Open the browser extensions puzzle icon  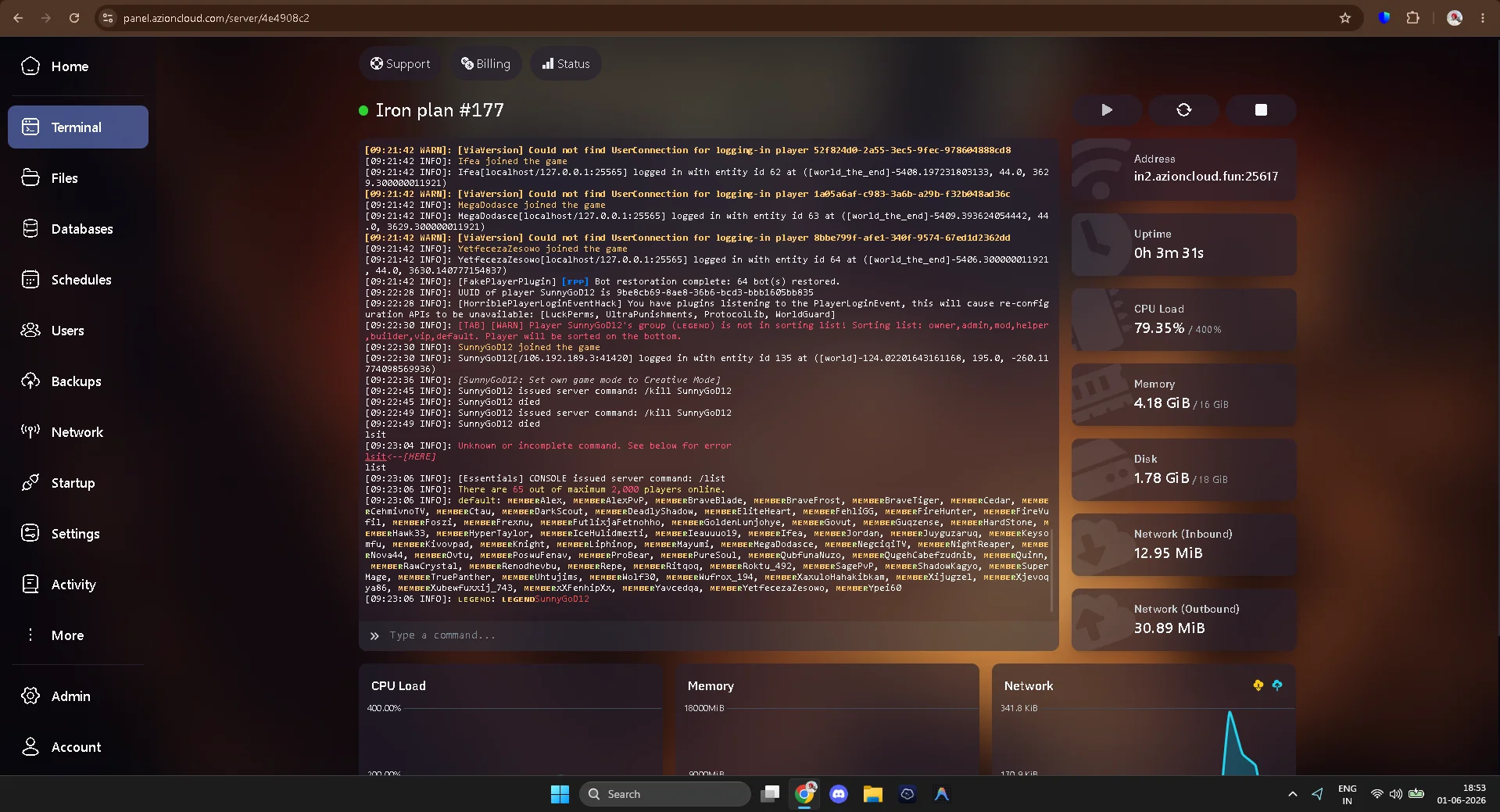[1413, 18]
